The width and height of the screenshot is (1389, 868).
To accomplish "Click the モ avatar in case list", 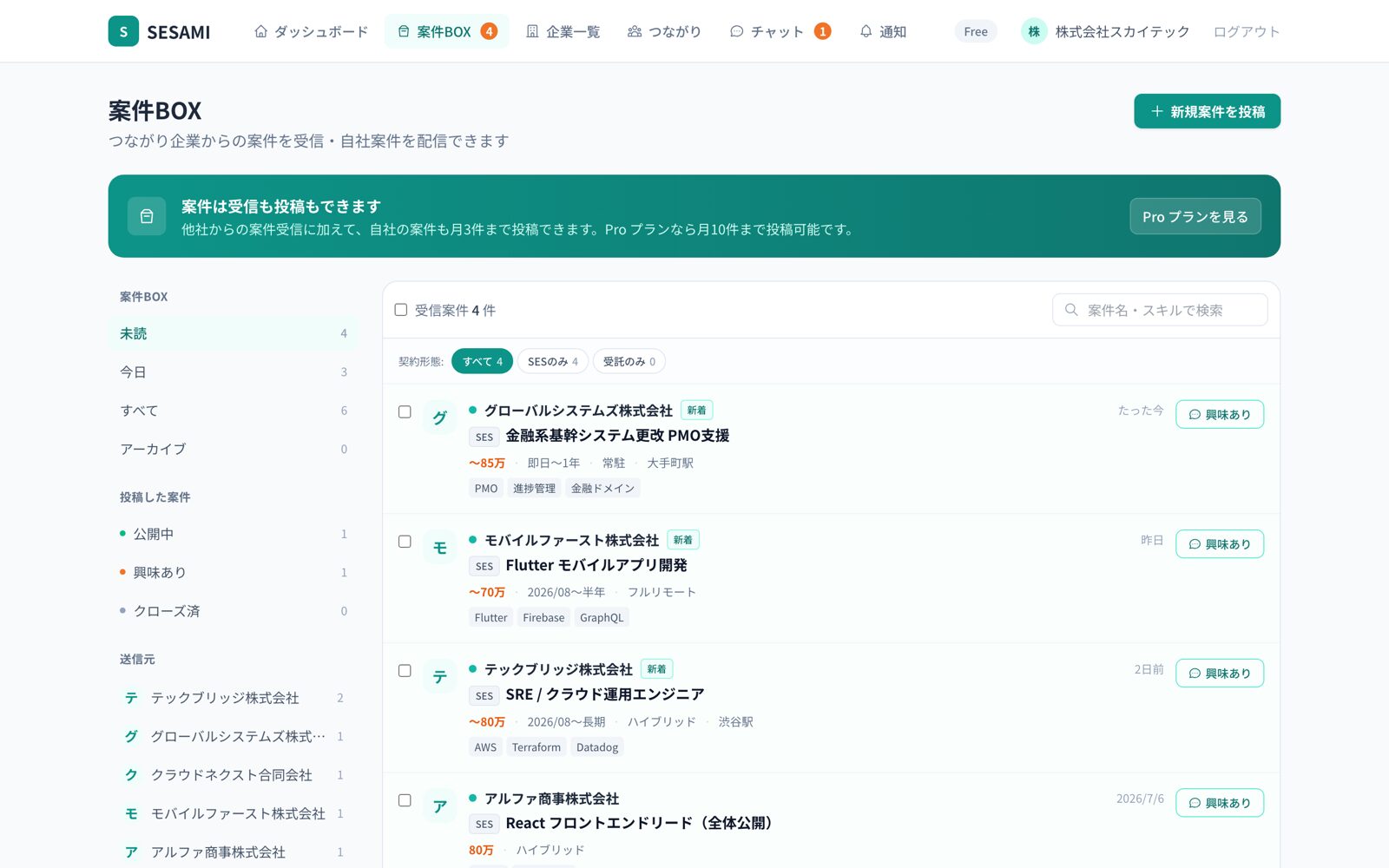I will [x=440, y=547].
